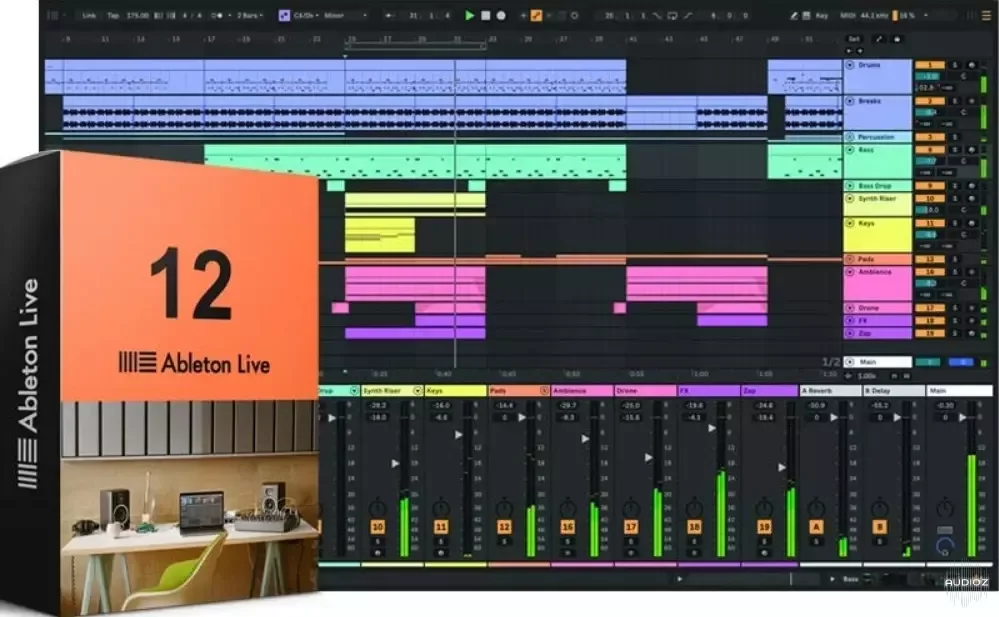The image size is (999, 617).
Task: Click the blue cue volume knob on Main
Action: [945, 546]
